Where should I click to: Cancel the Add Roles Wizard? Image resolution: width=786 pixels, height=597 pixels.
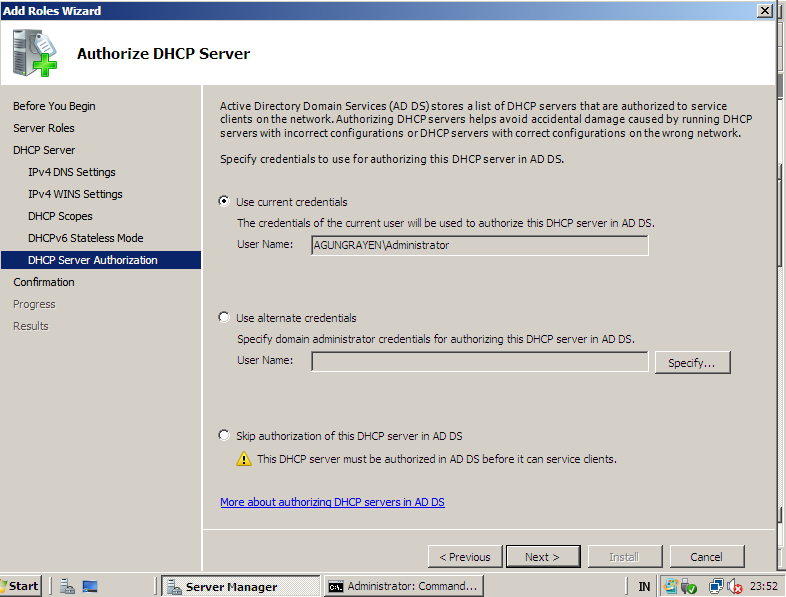point(707,556)
